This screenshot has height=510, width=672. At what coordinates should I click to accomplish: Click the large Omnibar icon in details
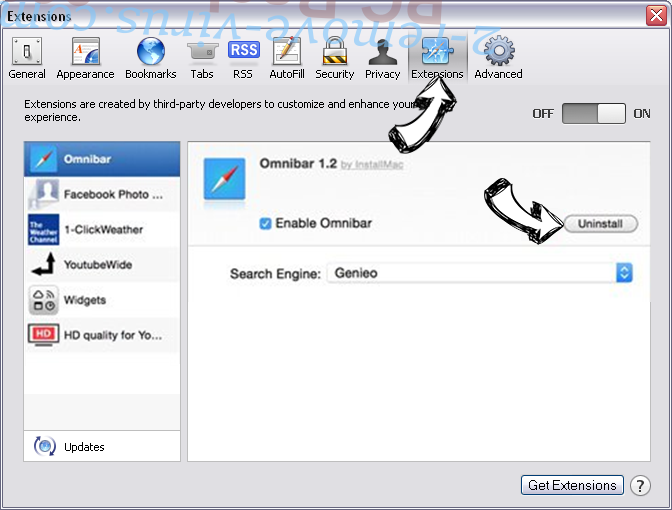225,179
